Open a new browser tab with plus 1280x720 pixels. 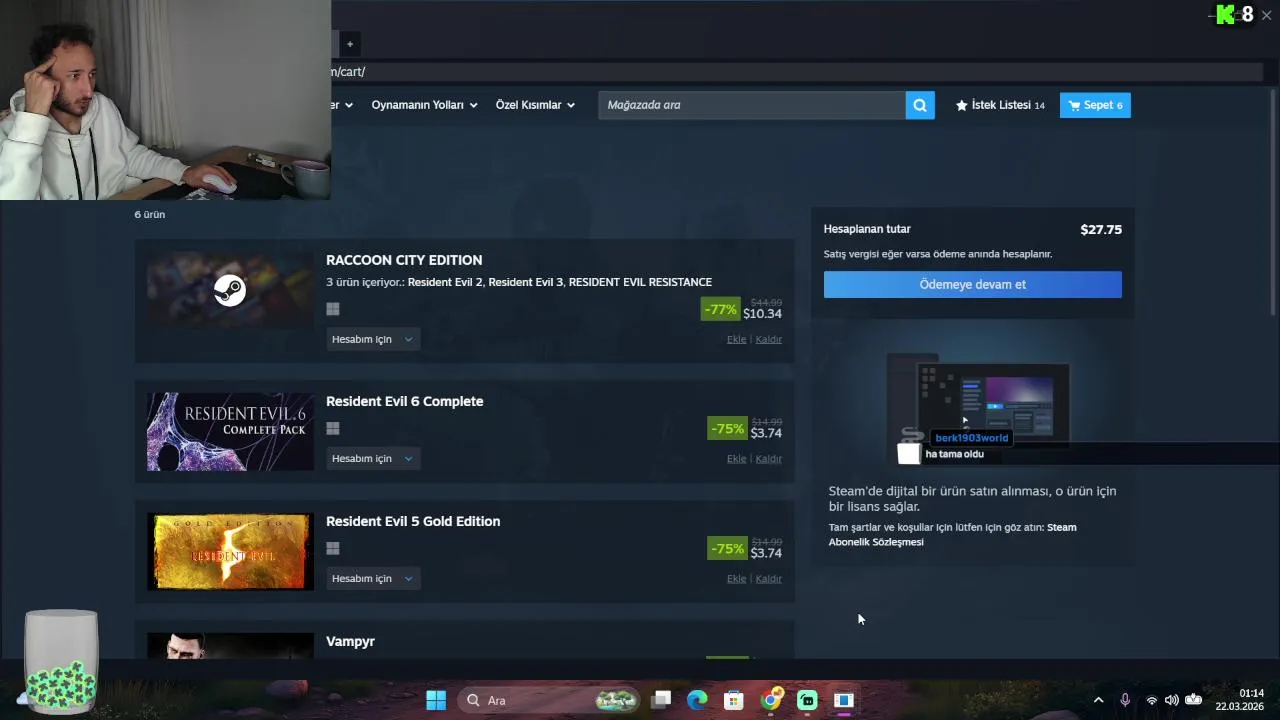[x=350, y=44]
